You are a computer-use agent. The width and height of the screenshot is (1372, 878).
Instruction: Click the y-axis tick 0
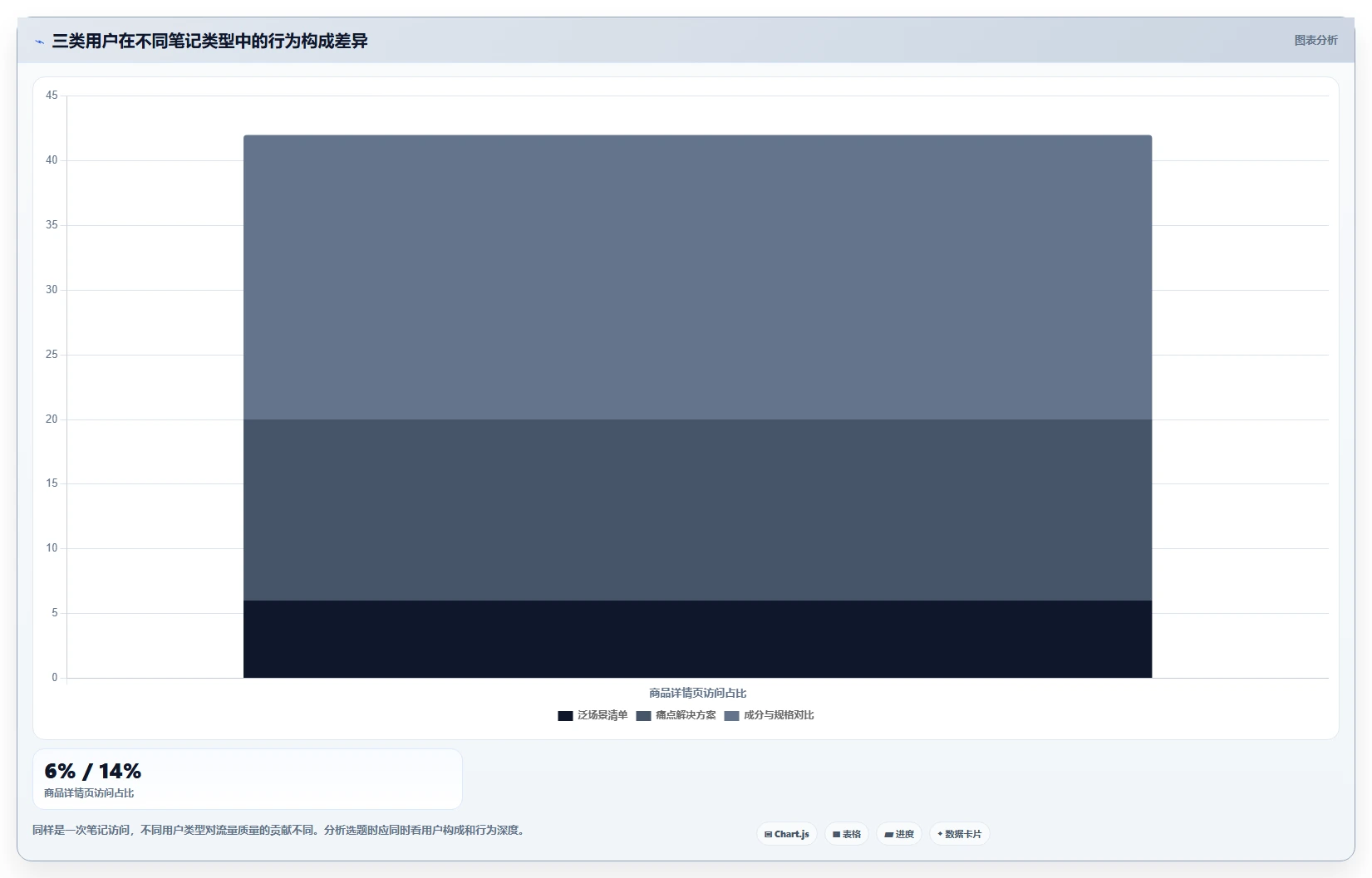point(55,678)
